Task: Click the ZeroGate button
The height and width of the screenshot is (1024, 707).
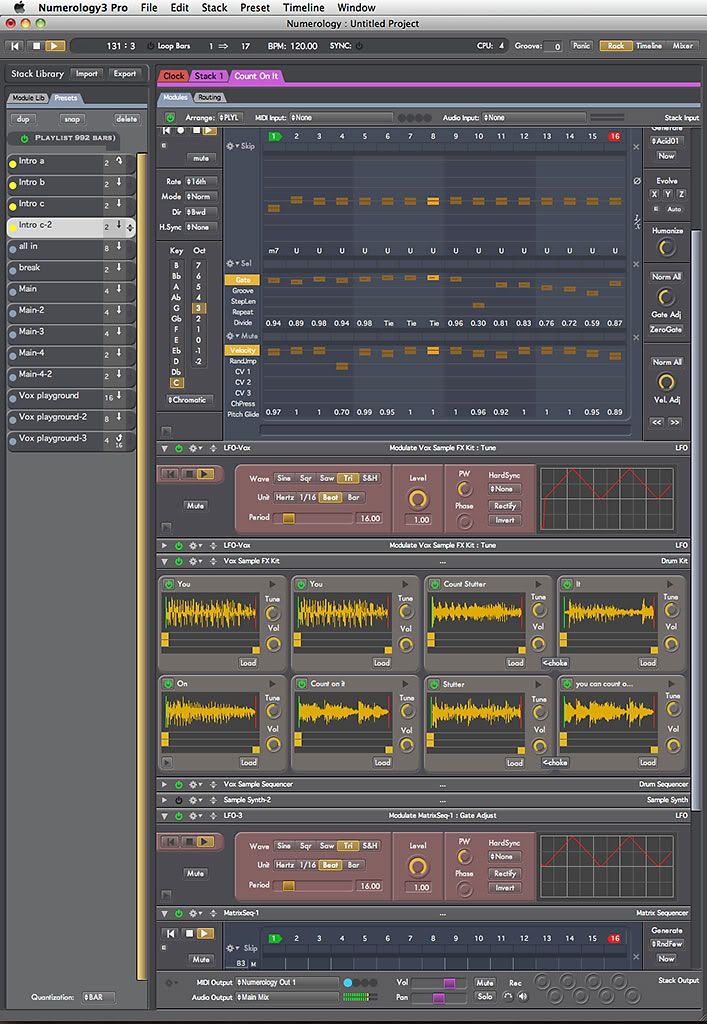Action: click(x=666, y=329)
